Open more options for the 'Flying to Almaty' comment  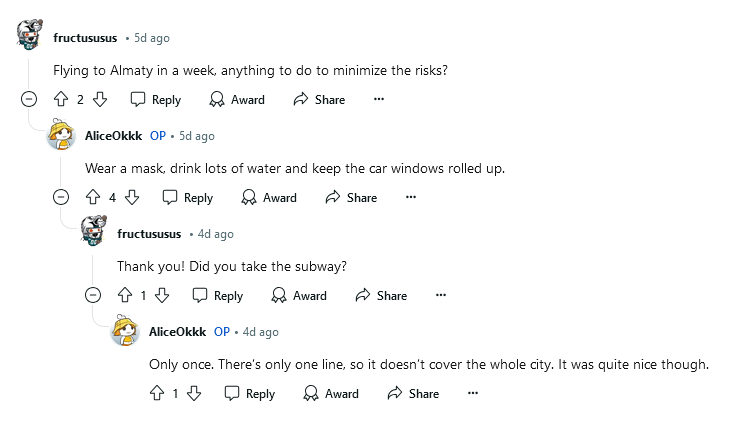378,99
